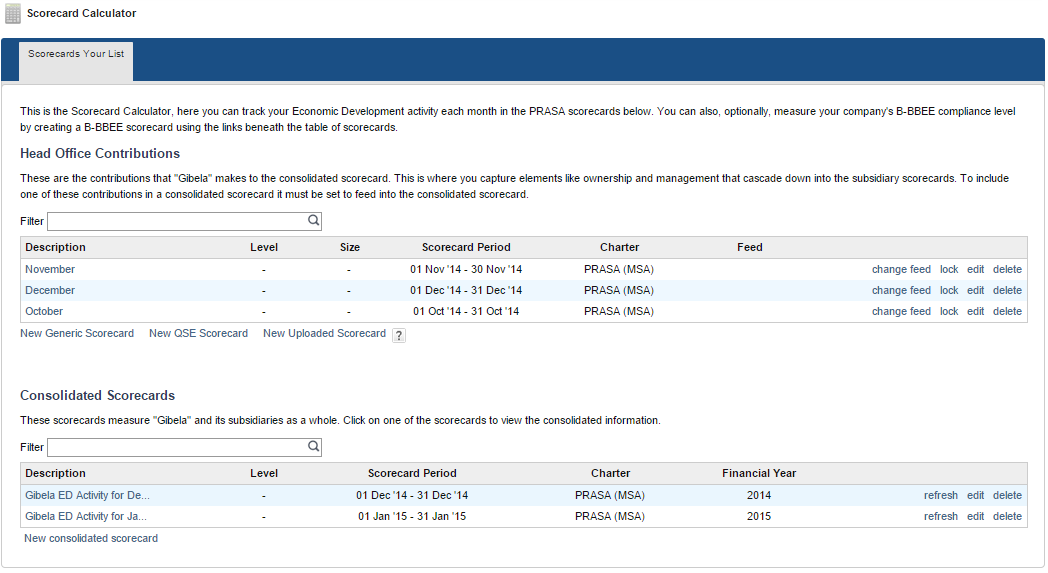This screenshot has height=573, width=1048.
Task: Click Consolidated Scorecard Period column header
Action: [412, 473]
